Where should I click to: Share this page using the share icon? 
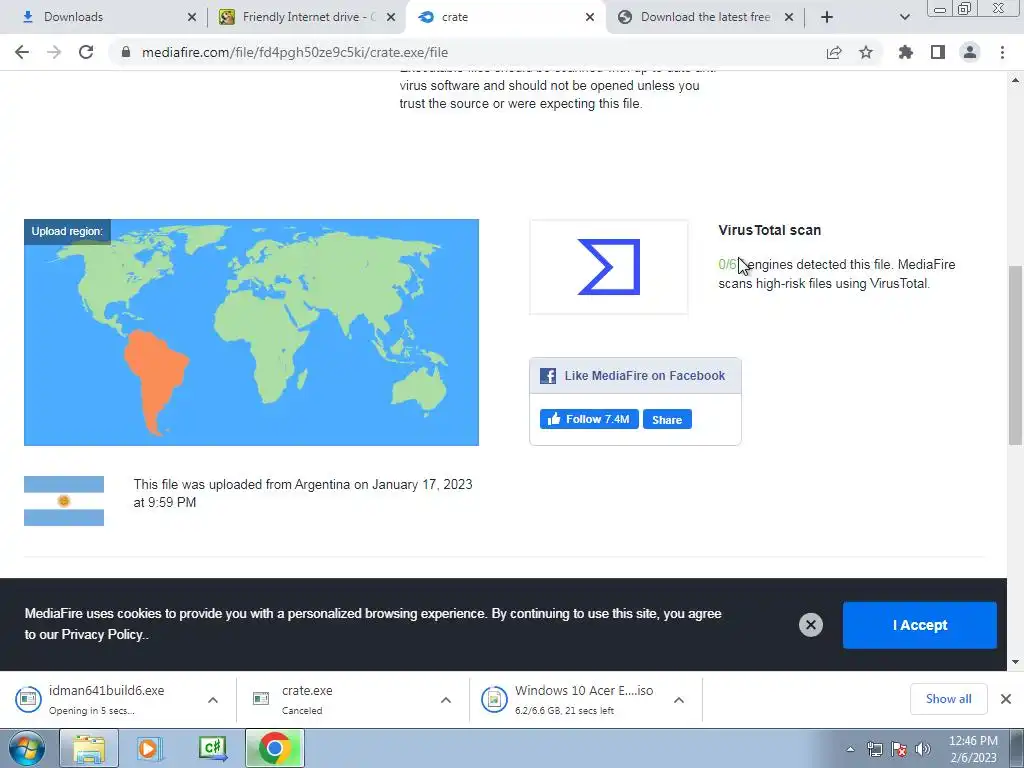click(x=834, y=52)
